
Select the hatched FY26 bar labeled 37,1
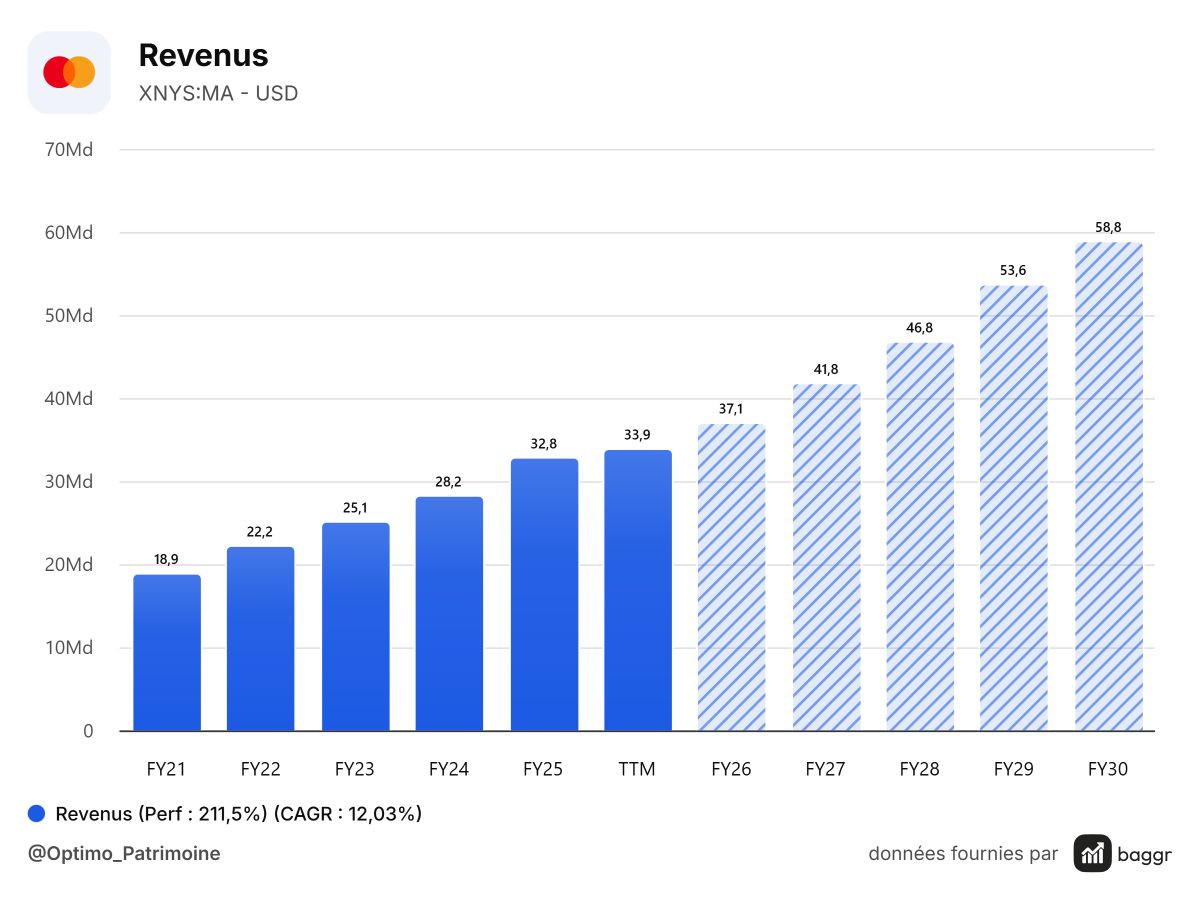(732, 577)
